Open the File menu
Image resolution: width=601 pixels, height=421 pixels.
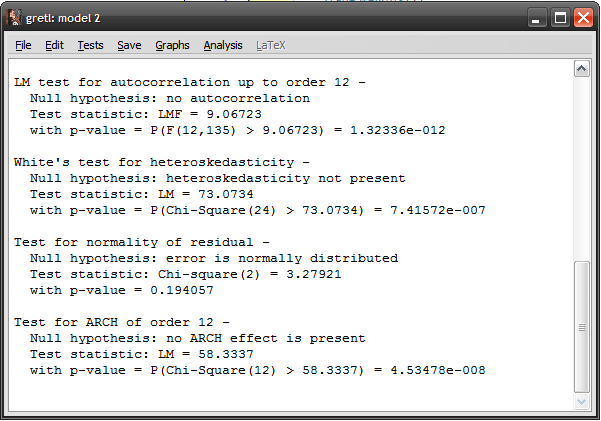(x=23, y=45)
